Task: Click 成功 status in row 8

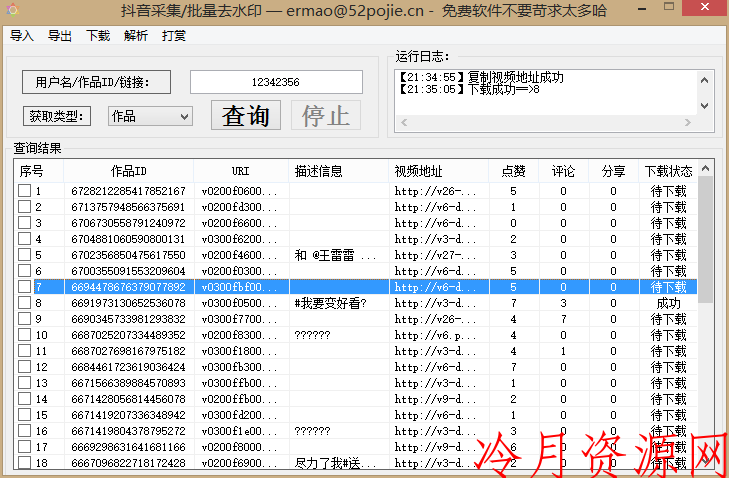Action: [669, 303]
